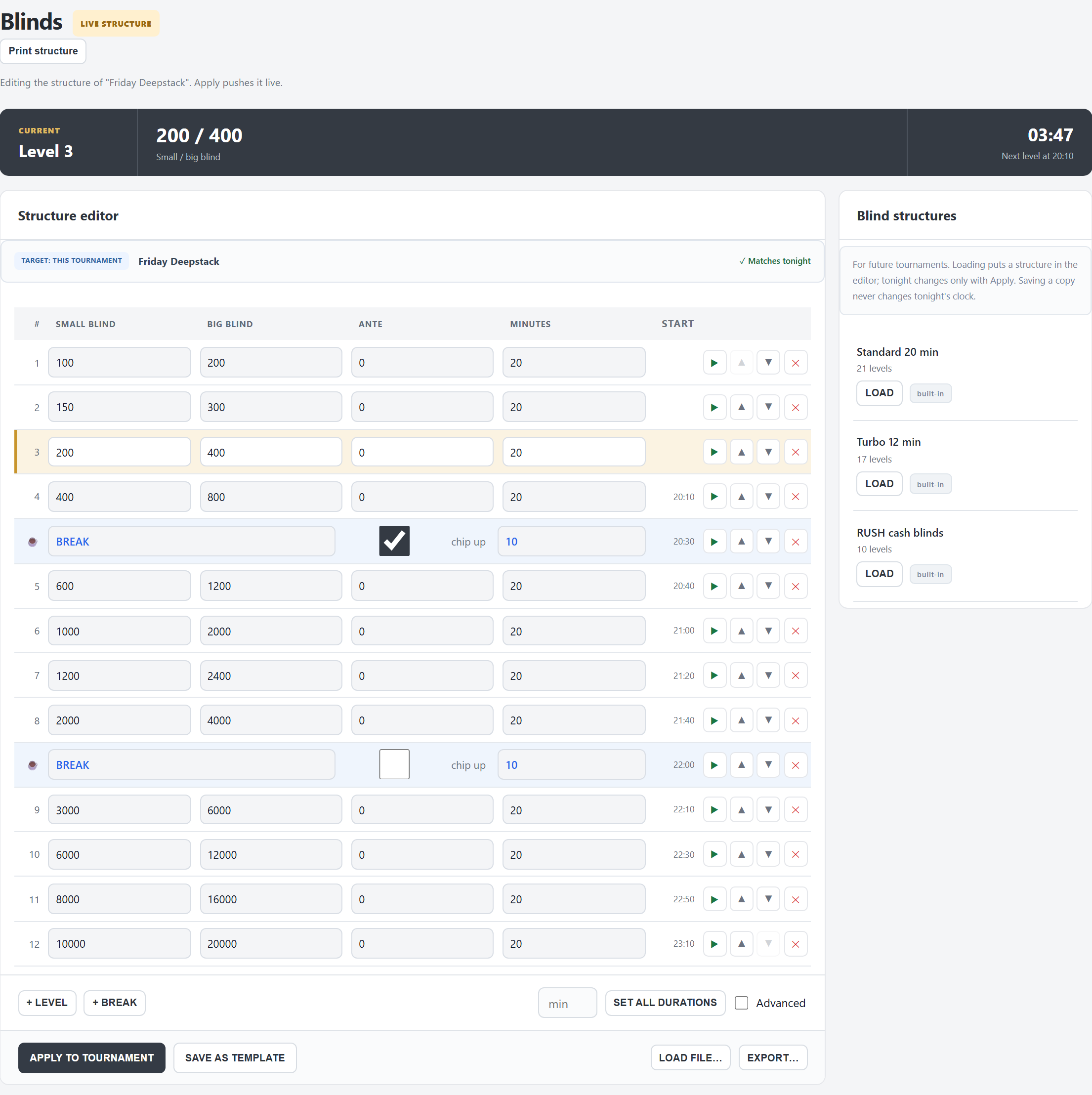
Task: Edit minutes field of the 22:00 break
Action: tap(571, 765)
